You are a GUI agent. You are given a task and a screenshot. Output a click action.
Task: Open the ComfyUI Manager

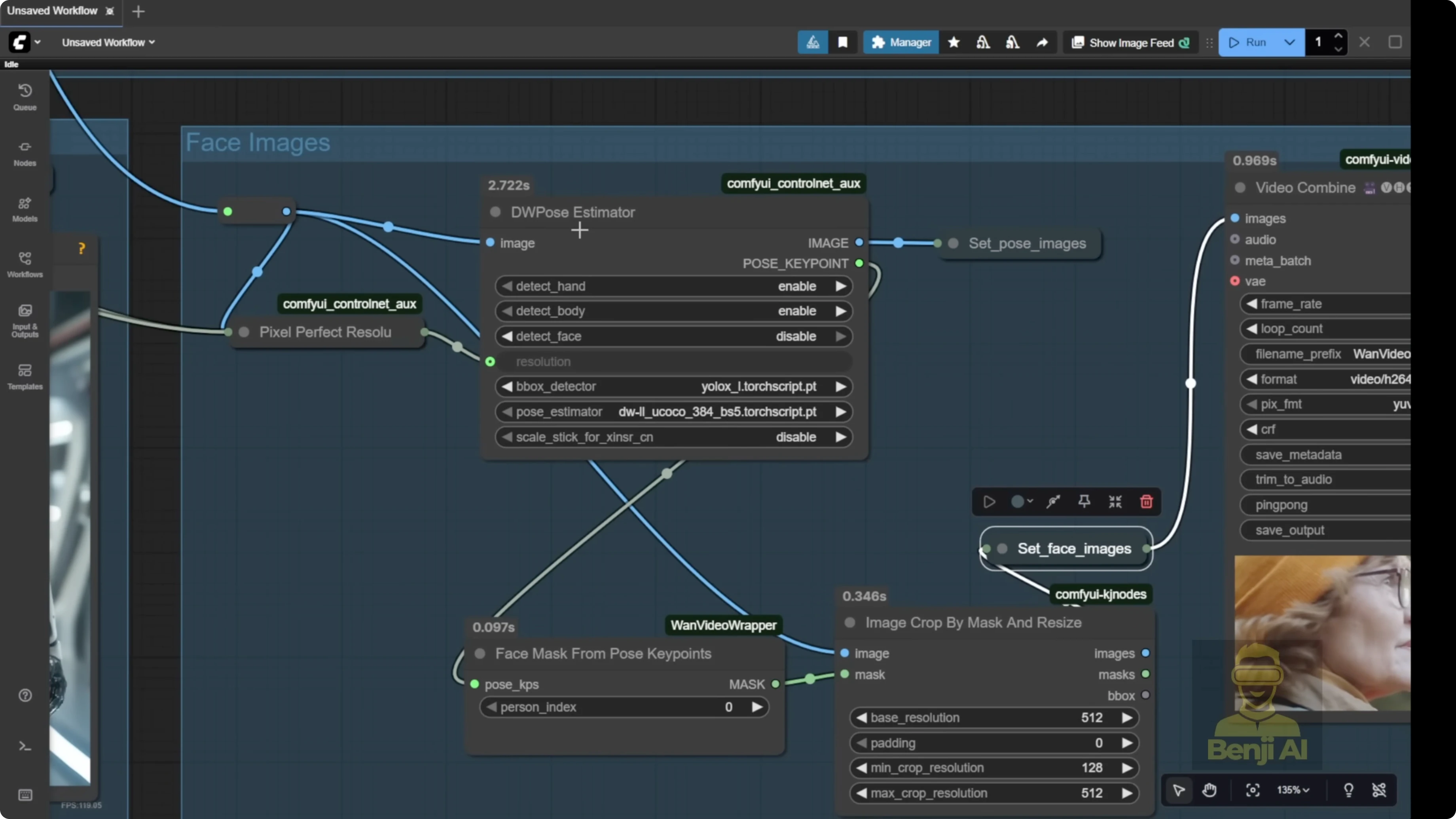click(x=901, y=42)
